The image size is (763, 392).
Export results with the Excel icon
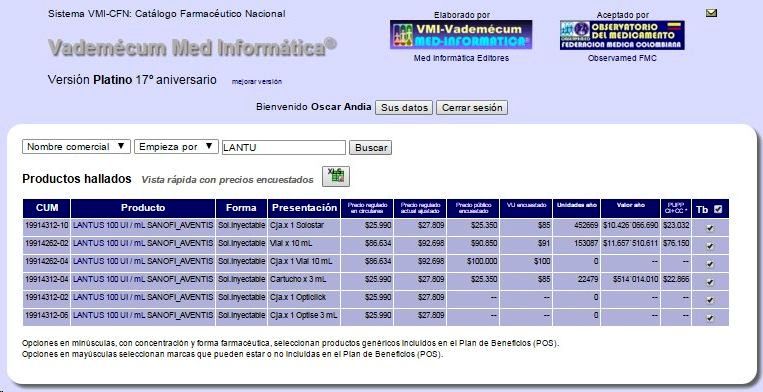(336, 177)
